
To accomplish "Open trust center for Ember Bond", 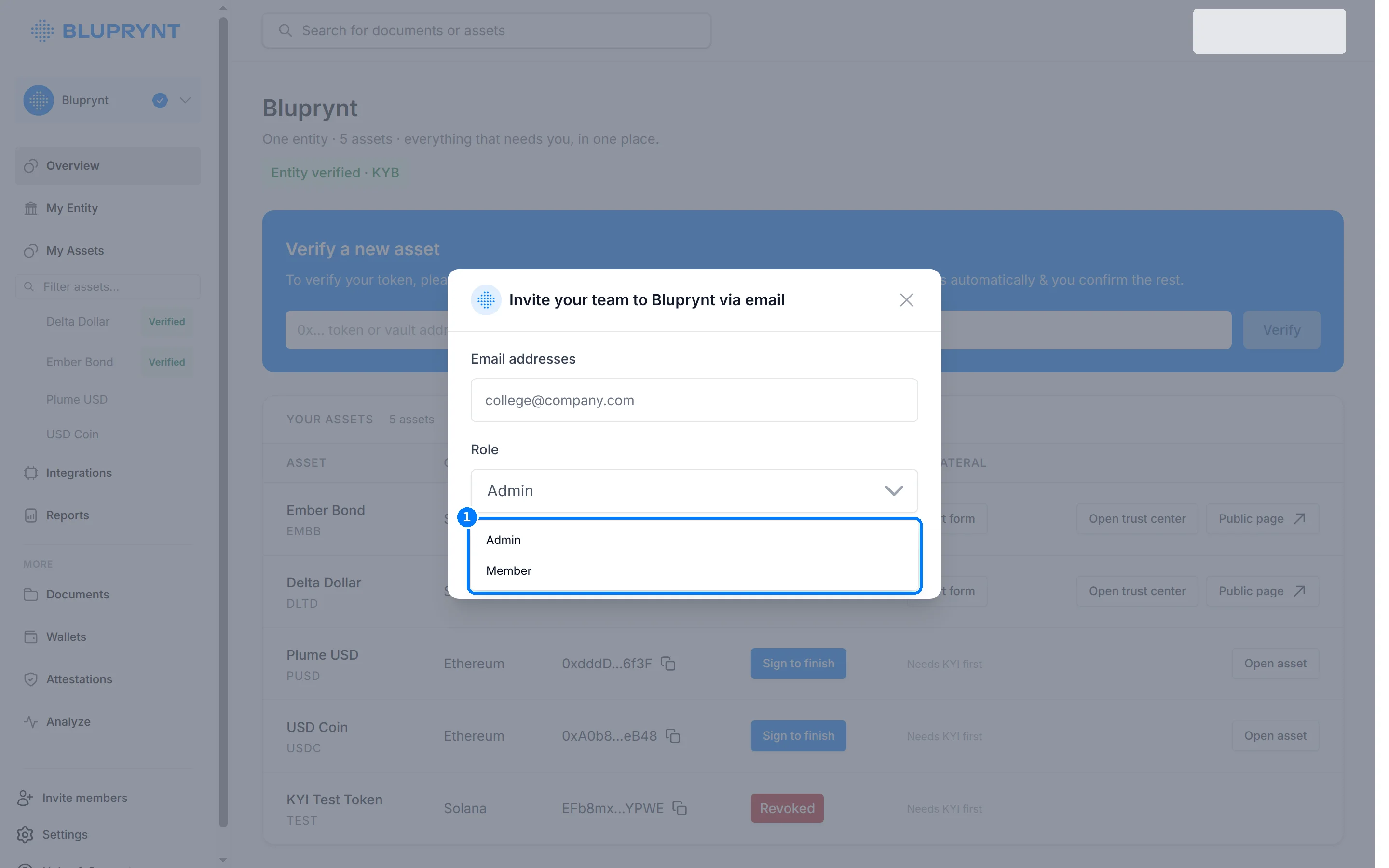I will (1137, 519).
